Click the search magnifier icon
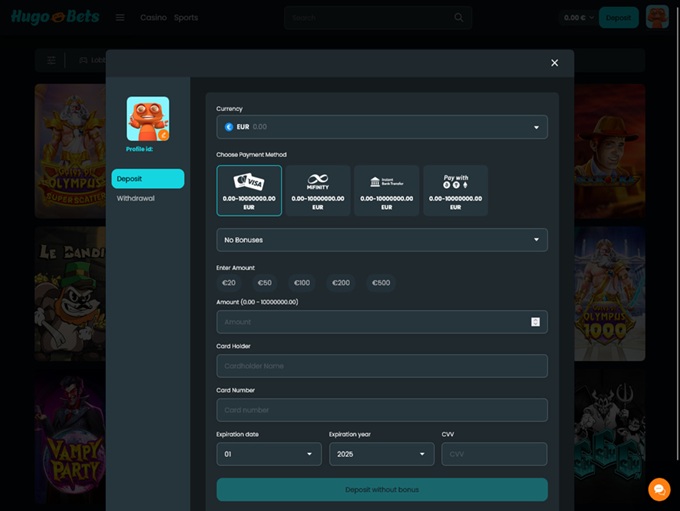The image size is (680, 511). 459,17
